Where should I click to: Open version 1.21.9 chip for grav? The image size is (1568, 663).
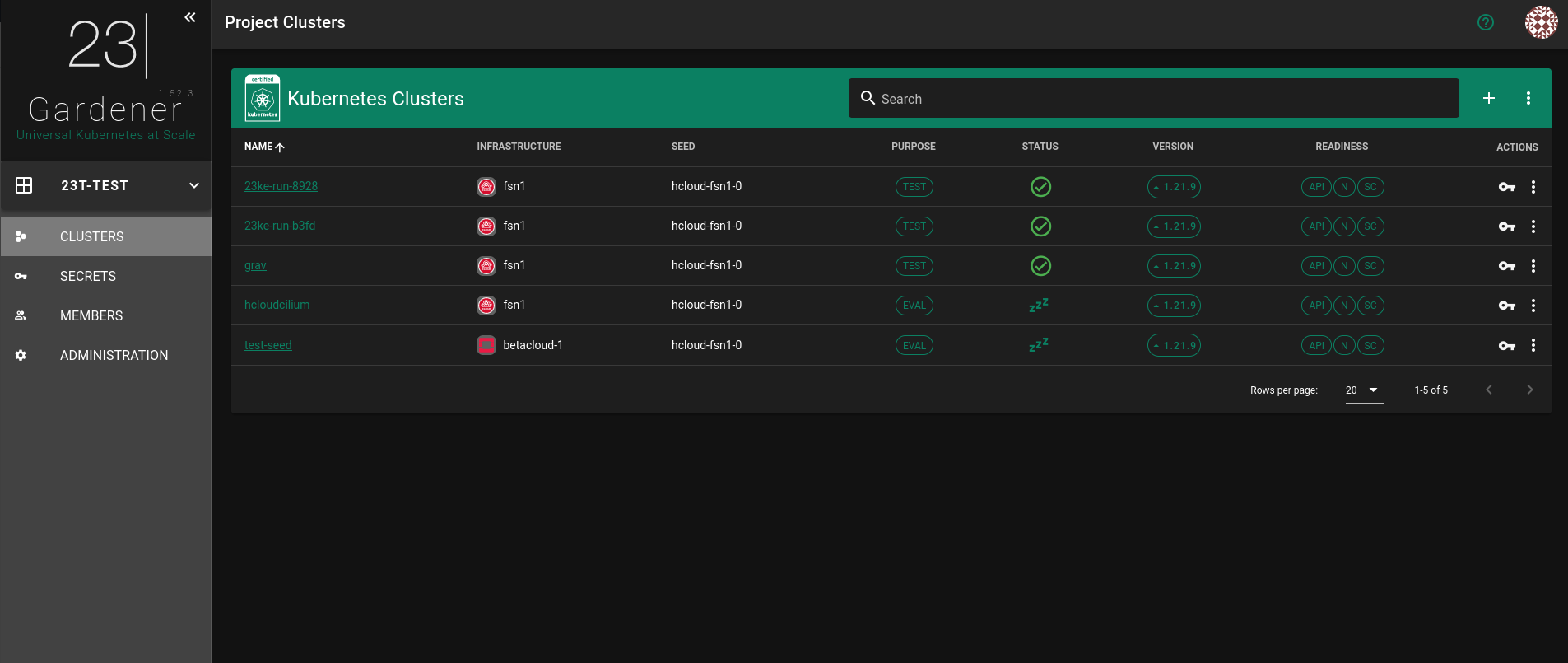(1174, 266)
